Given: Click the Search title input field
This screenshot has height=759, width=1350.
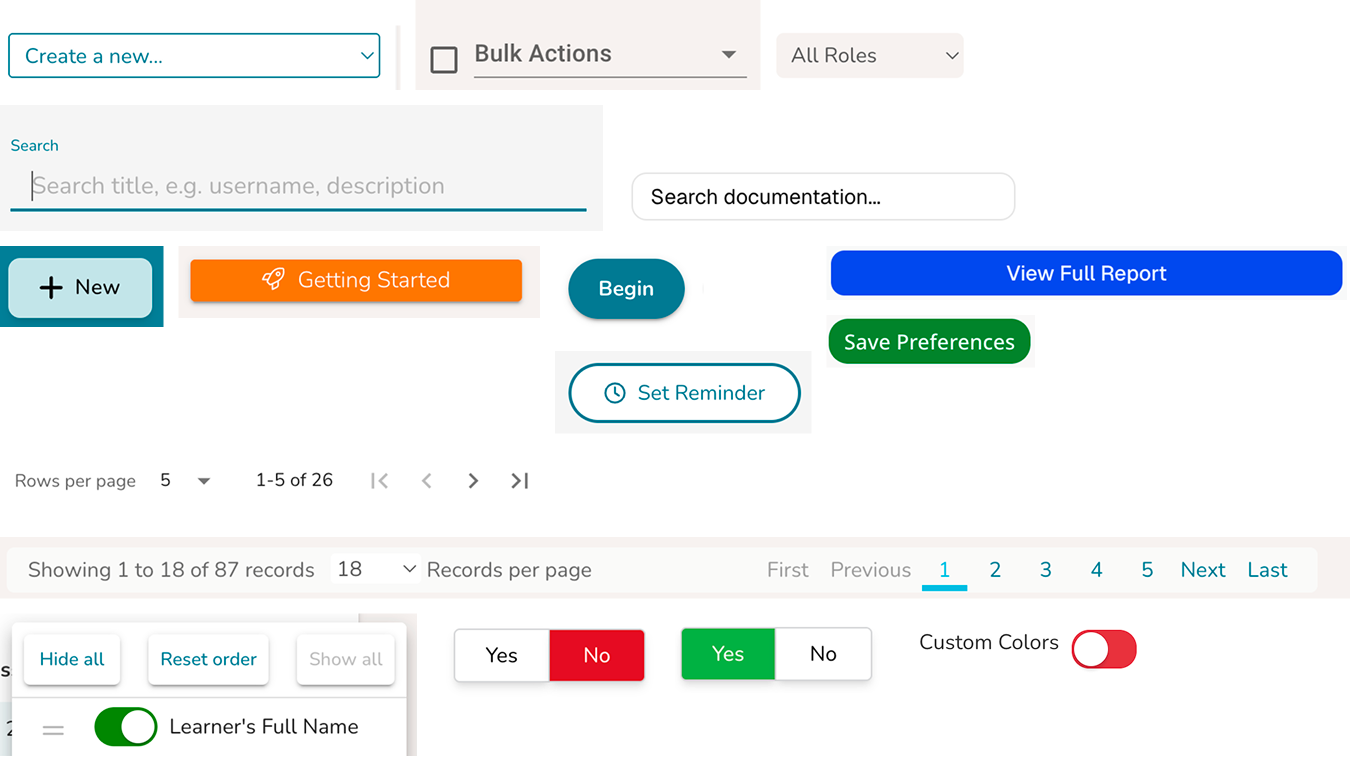Looking at the screenshot, I should pyautogui.click(x=298, y=185).
